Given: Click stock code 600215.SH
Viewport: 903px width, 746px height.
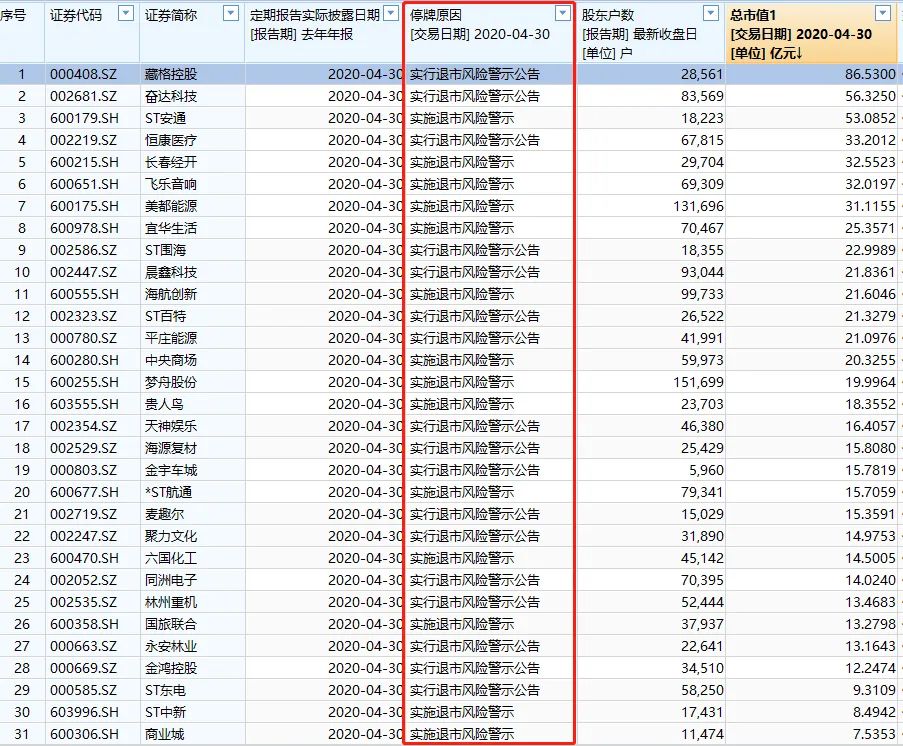Looking at the screenshot, I should coord(84,162).
